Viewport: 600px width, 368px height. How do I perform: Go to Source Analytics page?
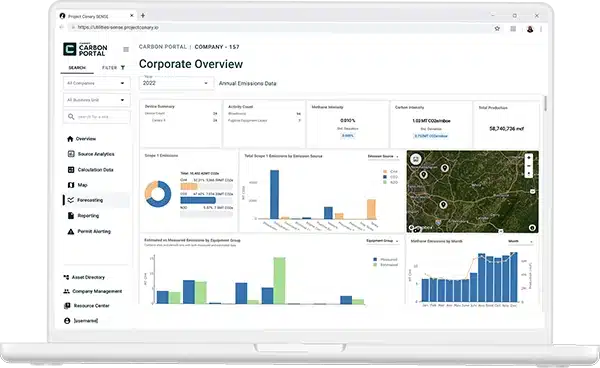(x=96, y=154)
